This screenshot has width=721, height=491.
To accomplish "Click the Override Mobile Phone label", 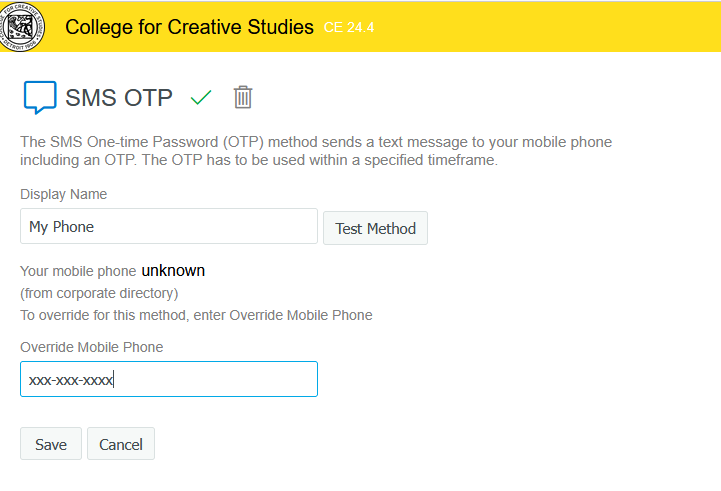I will pos(91,347).
